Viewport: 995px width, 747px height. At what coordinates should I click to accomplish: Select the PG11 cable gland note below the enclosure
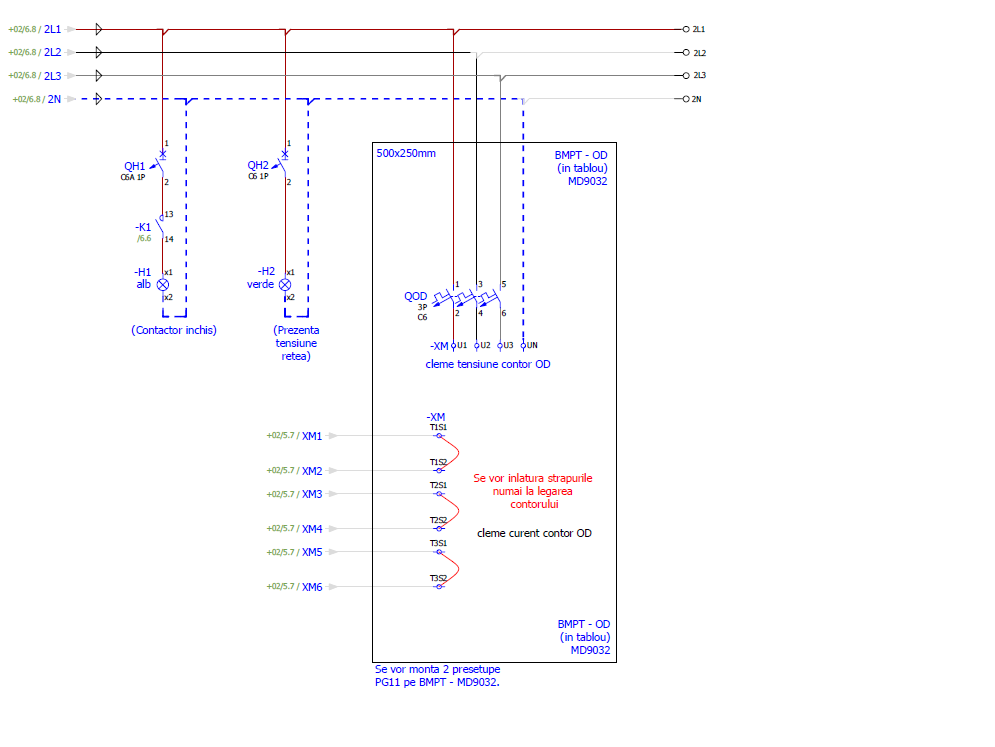tap(436, 676)
